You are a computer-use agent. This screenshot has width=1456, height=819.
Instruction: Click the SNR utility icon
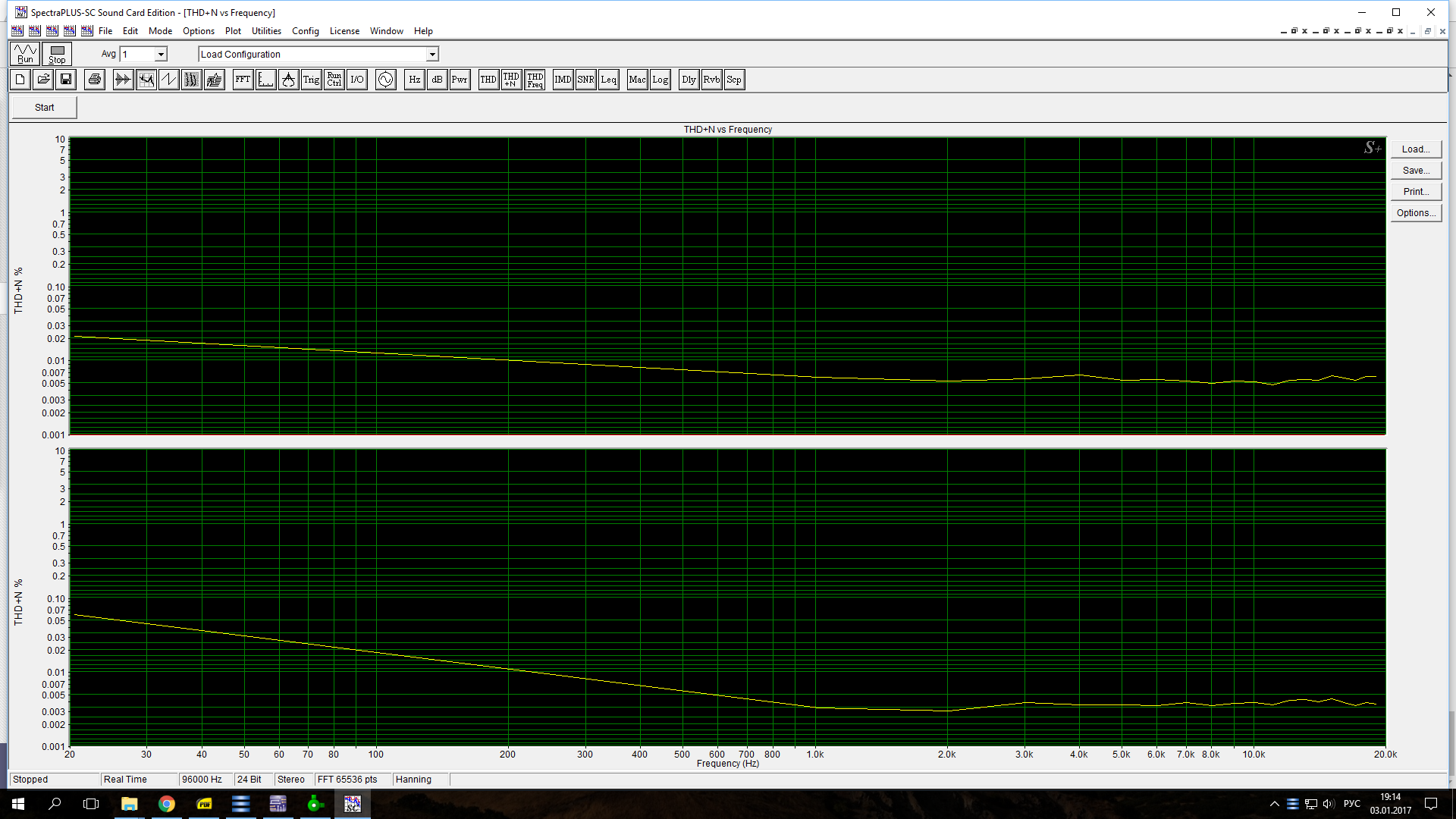[x=585, y=80]
